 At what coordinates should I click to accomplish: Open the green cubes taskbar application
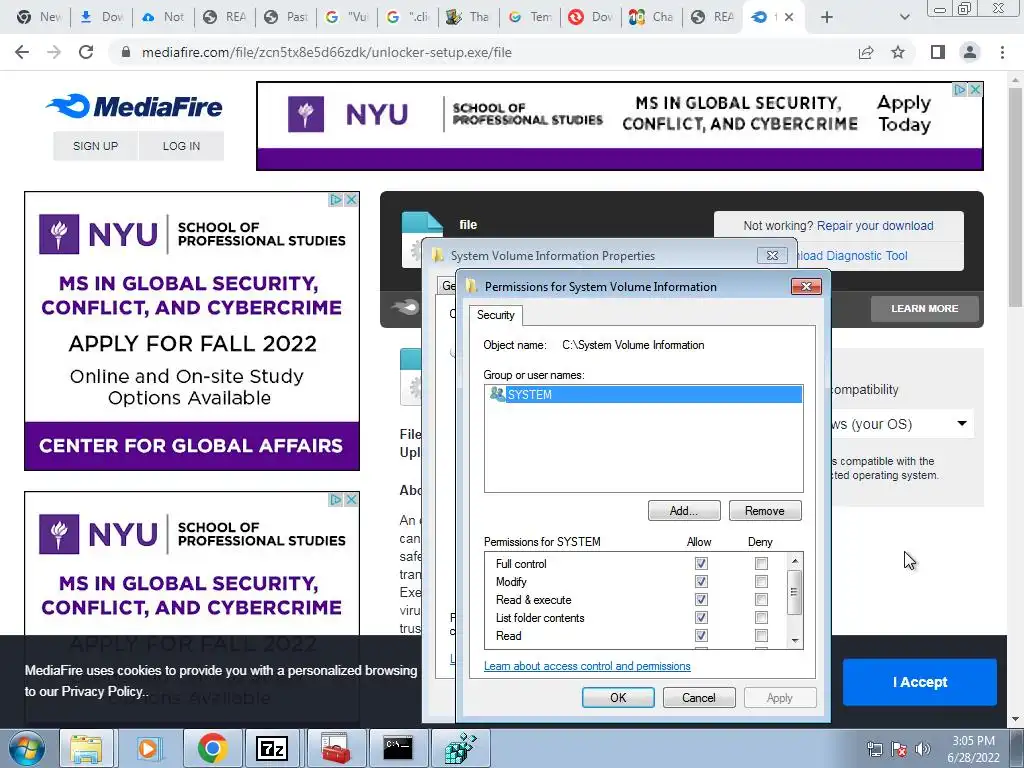(460, 748)
